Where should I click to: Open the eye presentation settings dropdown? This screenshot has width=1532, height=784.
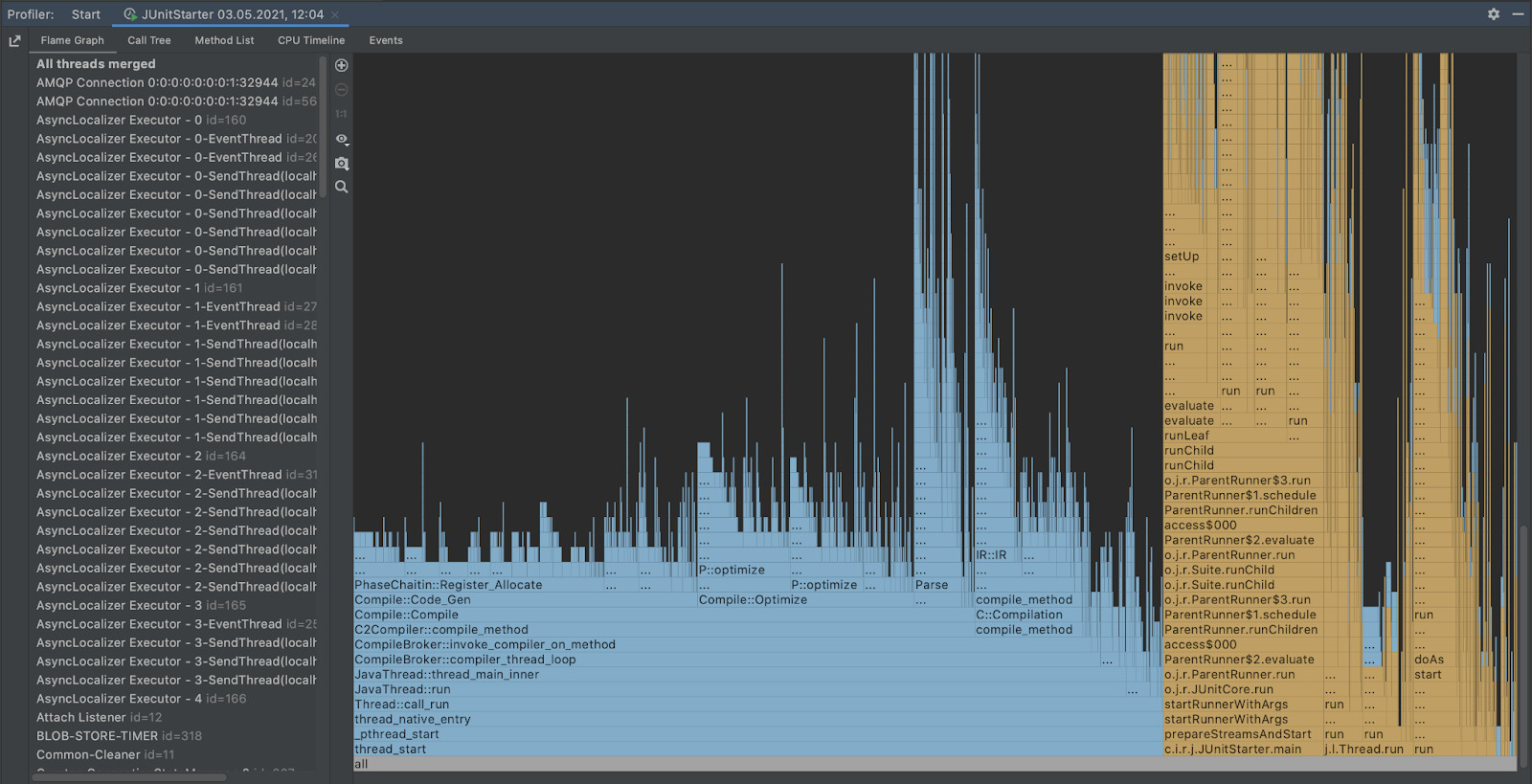(x=341, y=139)
